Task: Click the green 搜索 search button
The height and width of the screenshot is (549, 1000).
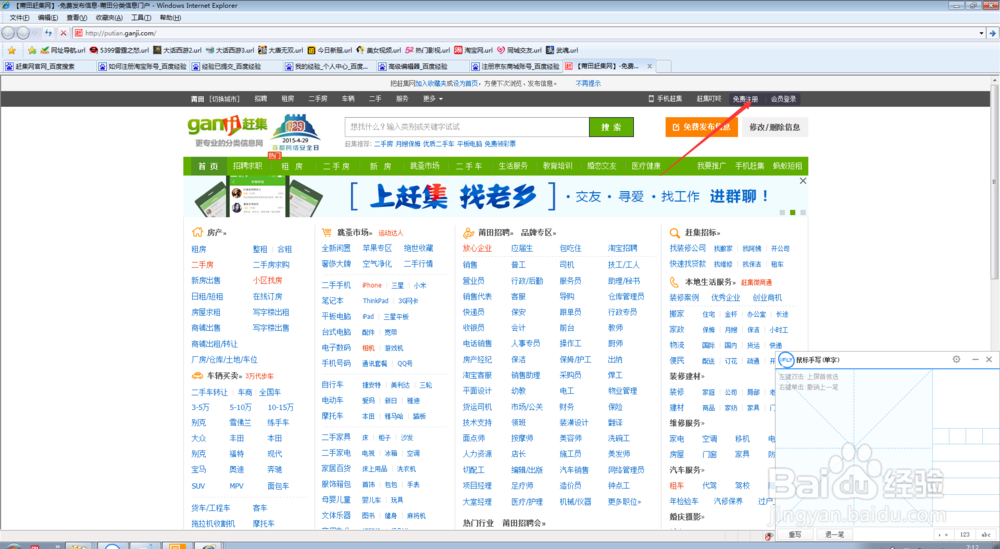Action: [611, 127]
